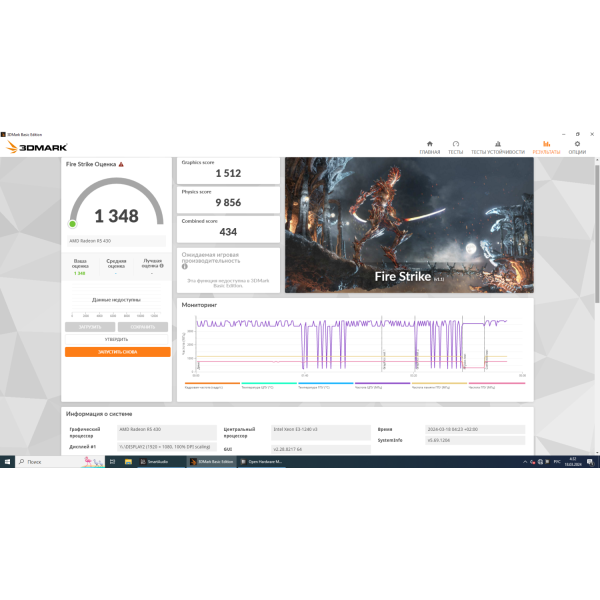Select the РЕЗУЛЬТАТЫ results tab
The width and height of the screenshot is (600, 600).
(x=546, y=148)
